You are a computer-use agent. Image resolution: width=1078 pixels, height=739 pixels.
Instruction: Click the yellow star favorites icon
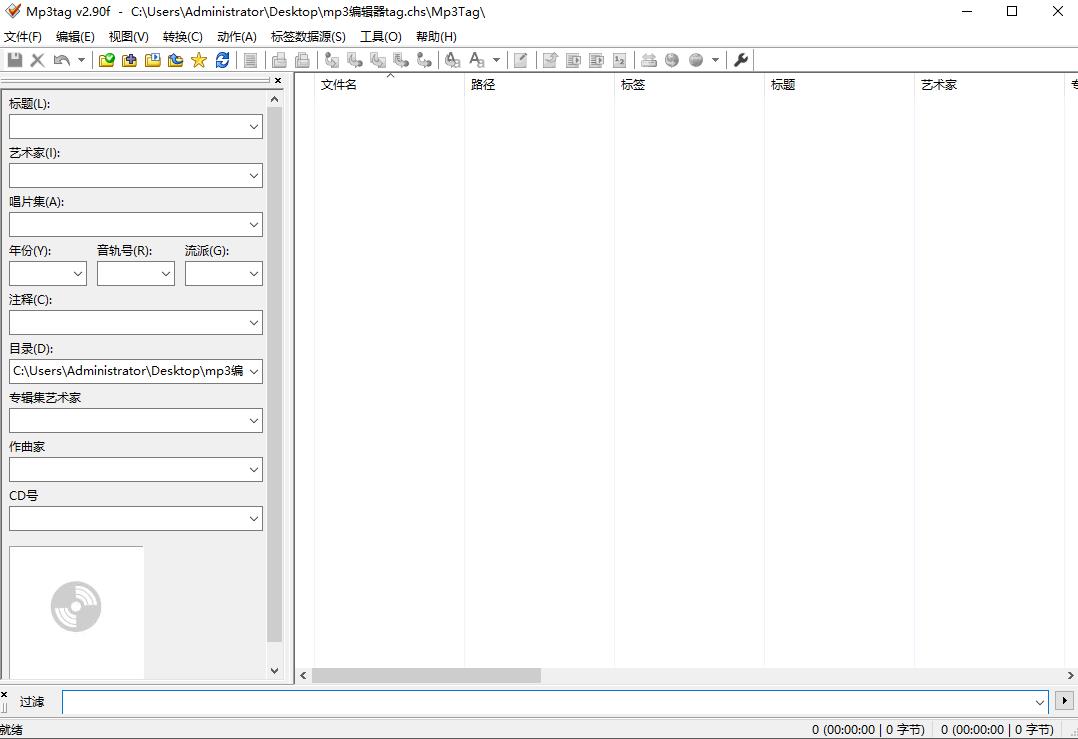coord(198,60)
